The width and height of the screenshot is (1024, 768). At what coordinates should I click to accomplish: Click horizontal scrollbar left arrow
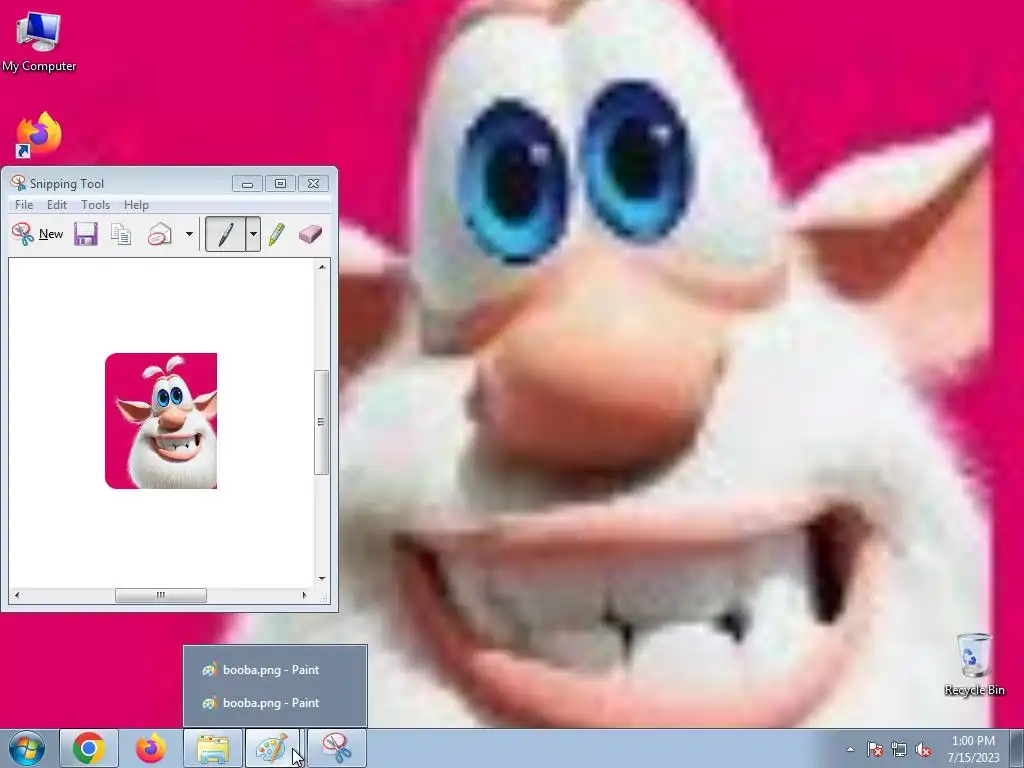tap(17, 595)
